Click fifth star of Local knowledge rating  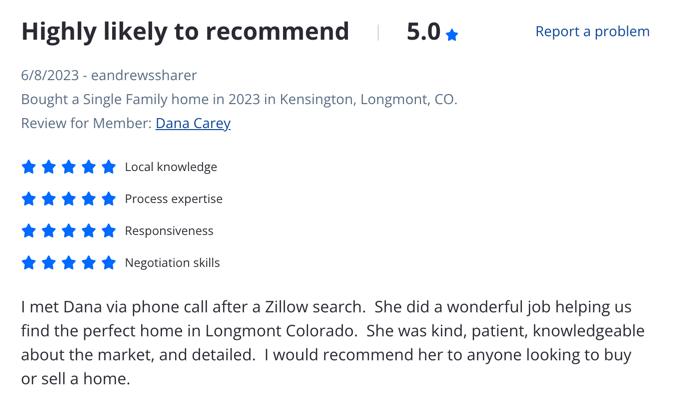click(x=109, y=167)
